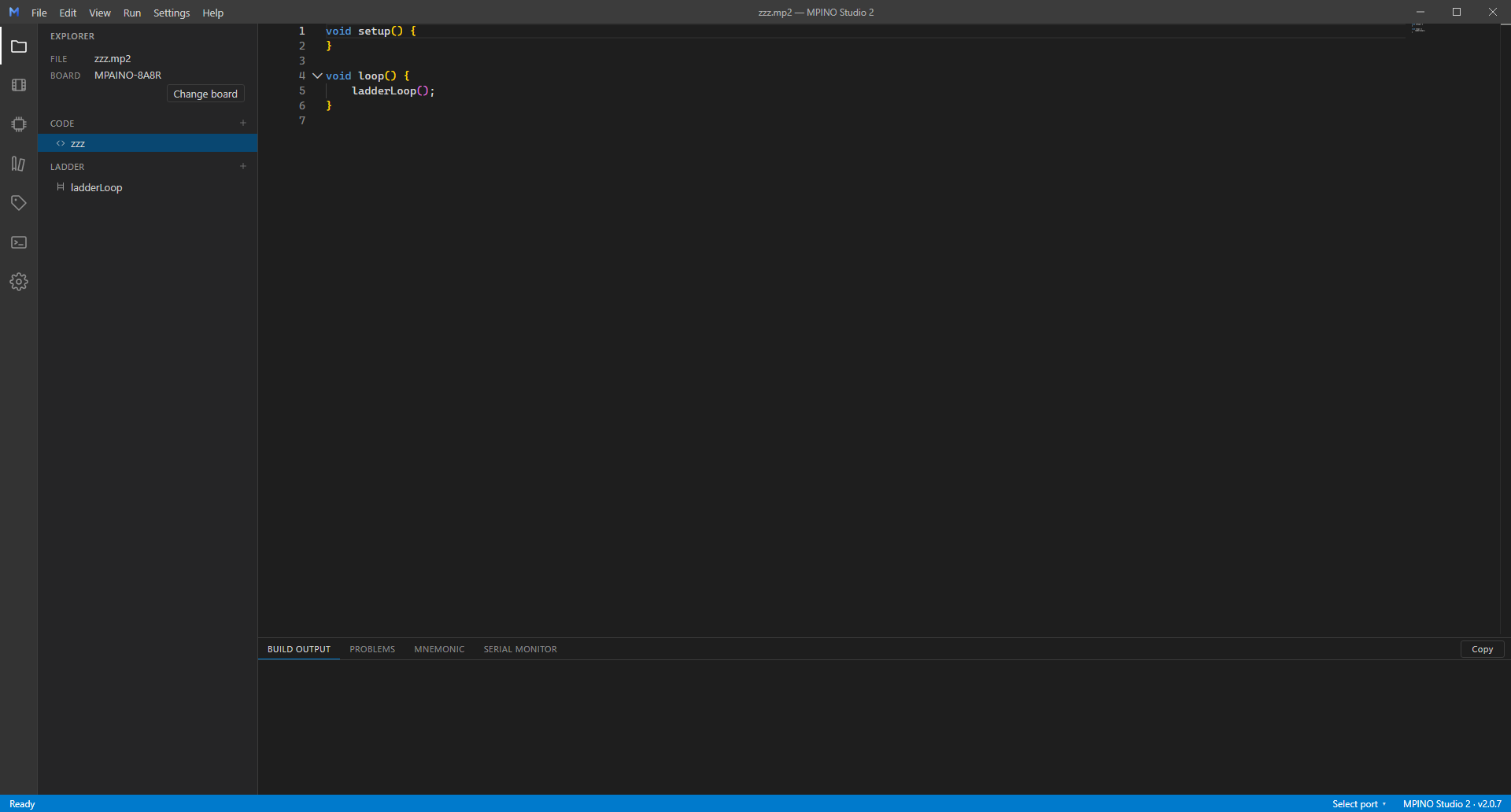Open the Explorer folder icon in sidebar
The width and height of the screenshot is (1511, 812).
pyautogui.click(x=19, y=46)
